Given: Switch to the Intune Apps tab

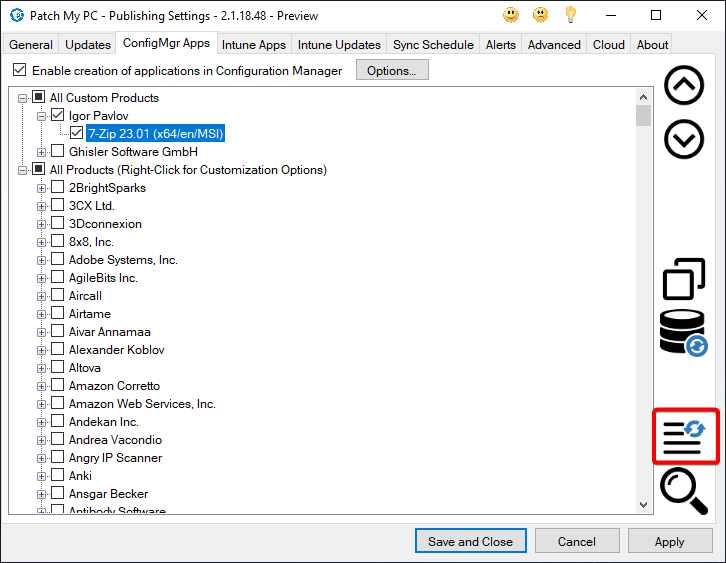Looking at the screenshot, I should pyautogui.click(x=253, y=45).
